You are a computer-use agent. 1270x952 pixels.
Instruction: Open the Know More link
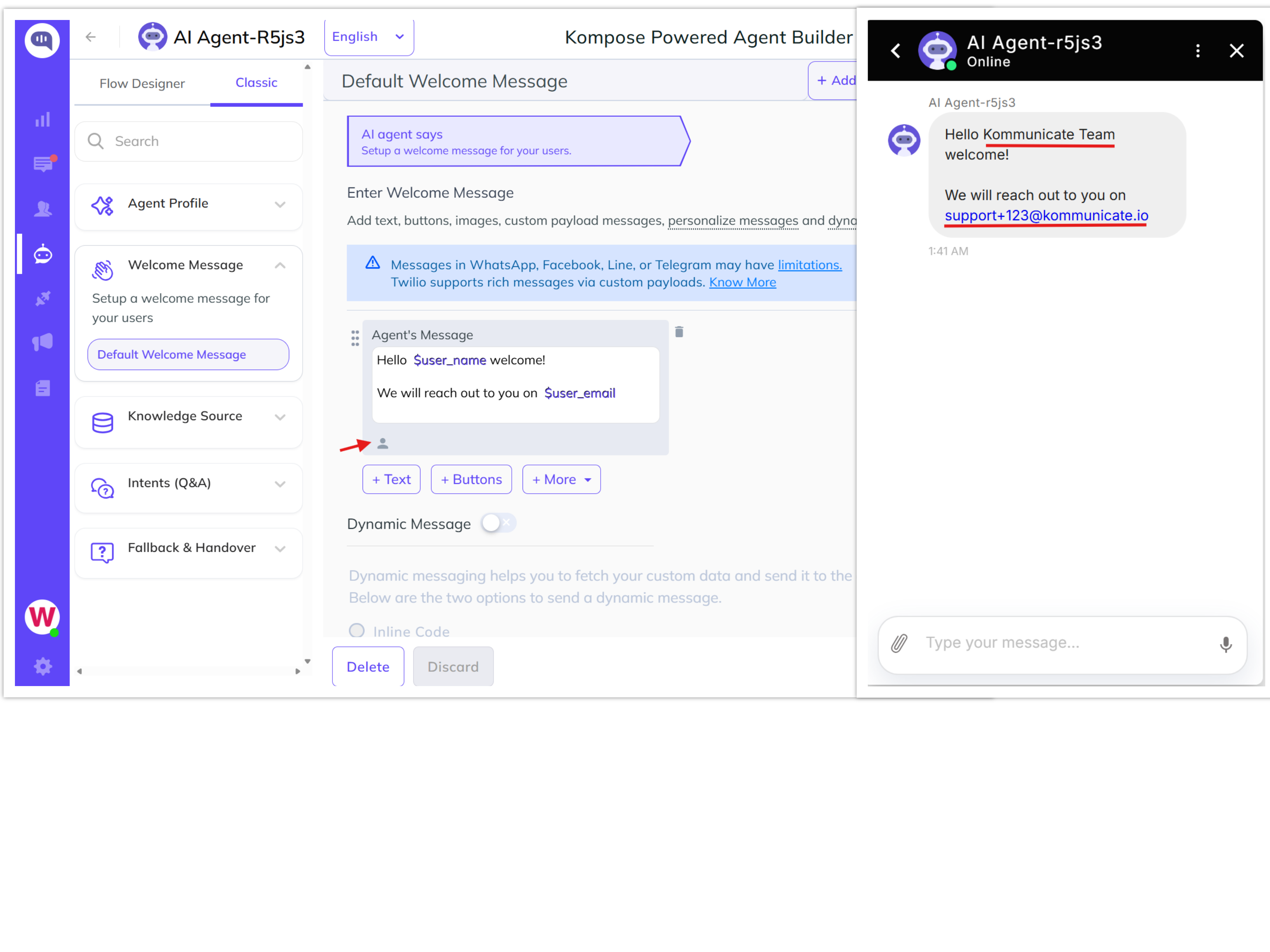pos(742,282)
